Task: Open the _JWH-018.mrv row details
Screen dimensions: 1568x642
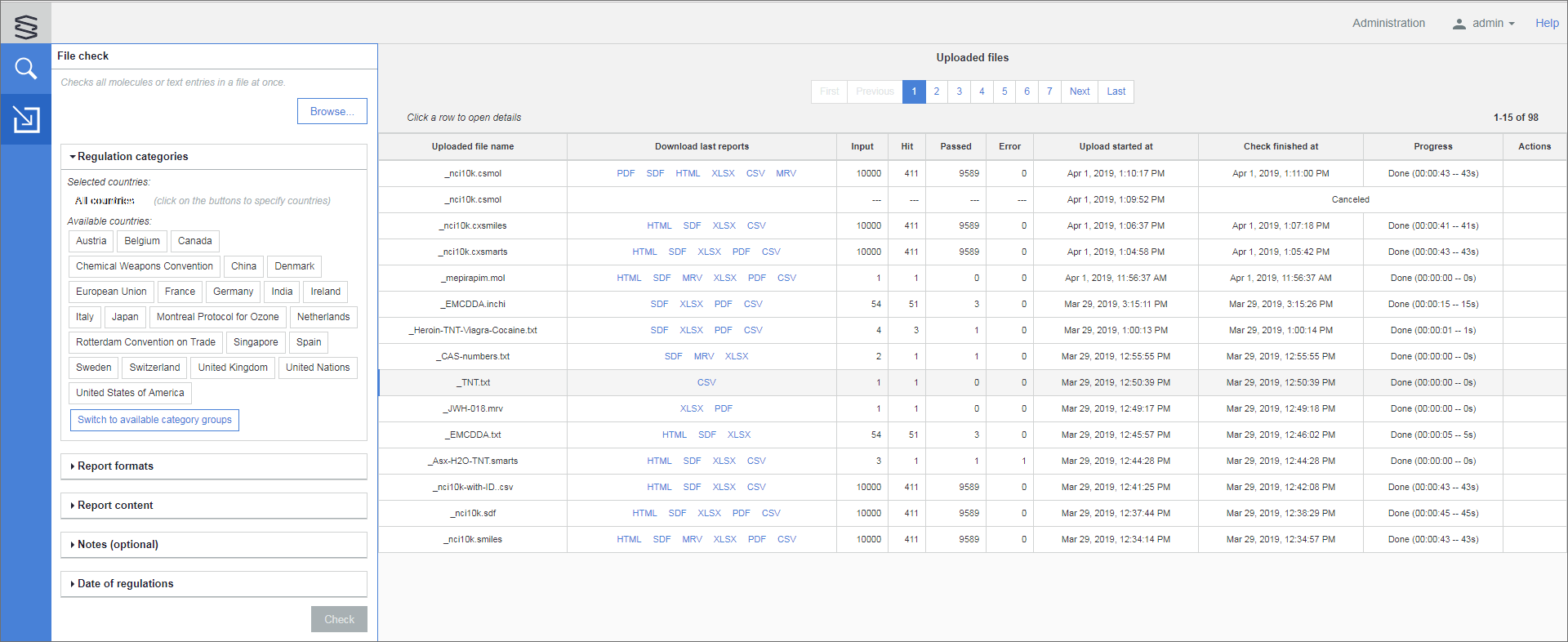Action: 474,409
